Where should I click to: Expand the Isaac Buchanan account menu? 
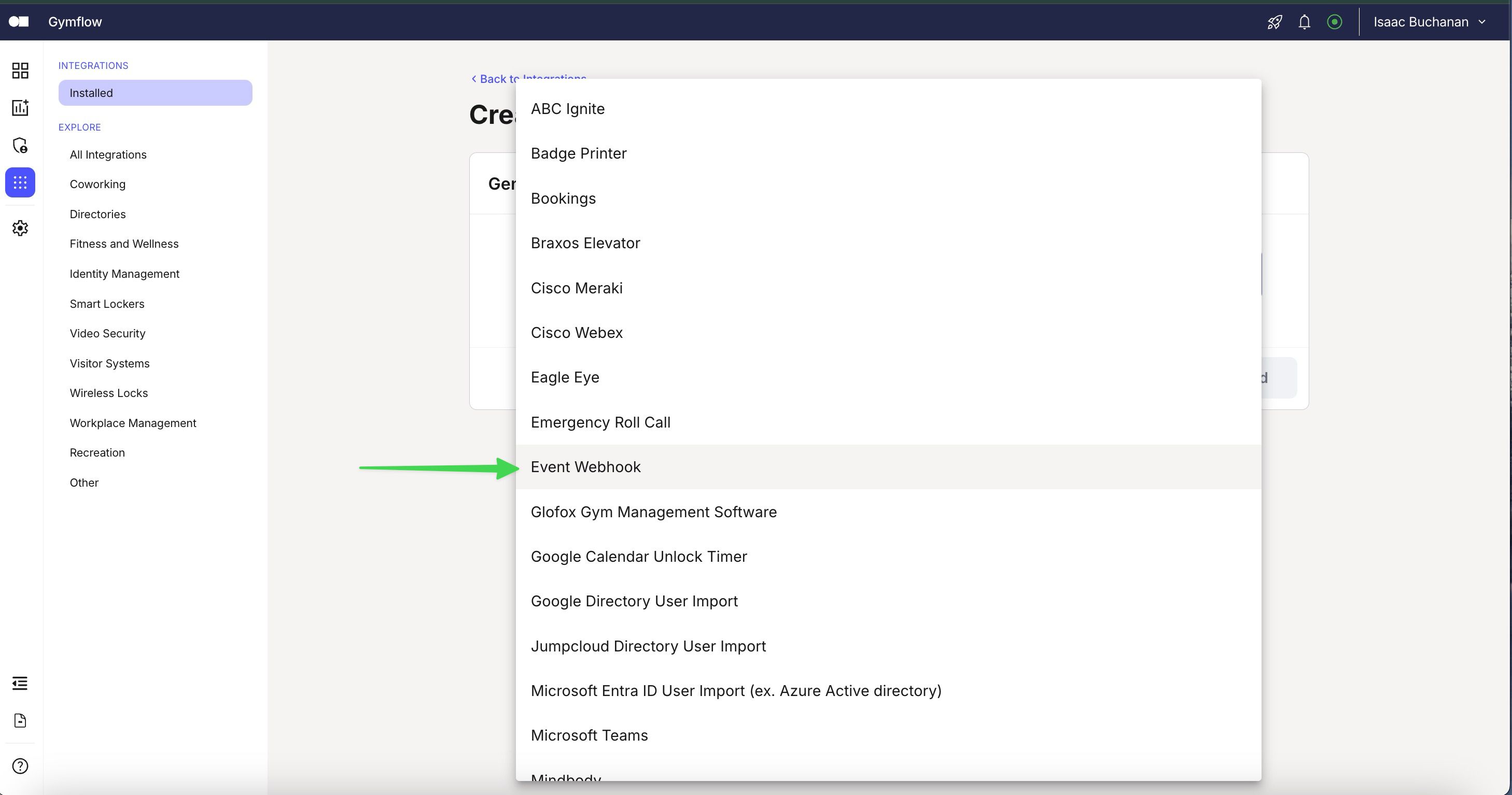(1429, 22)
